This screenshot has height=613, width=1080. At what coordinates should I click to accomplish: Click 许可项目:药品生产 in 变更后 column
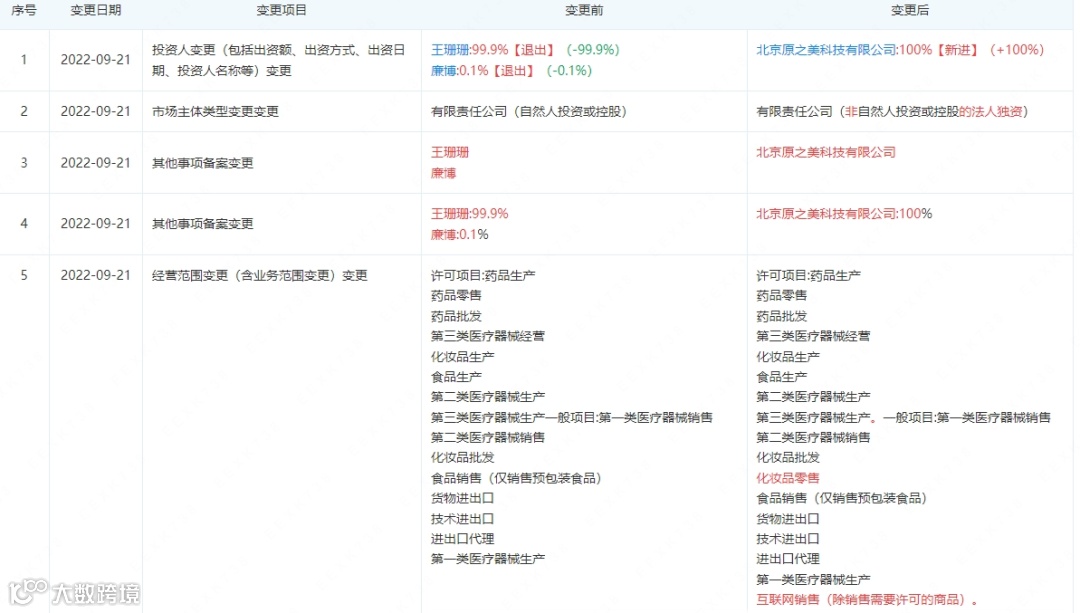click(x=809, y=276)
